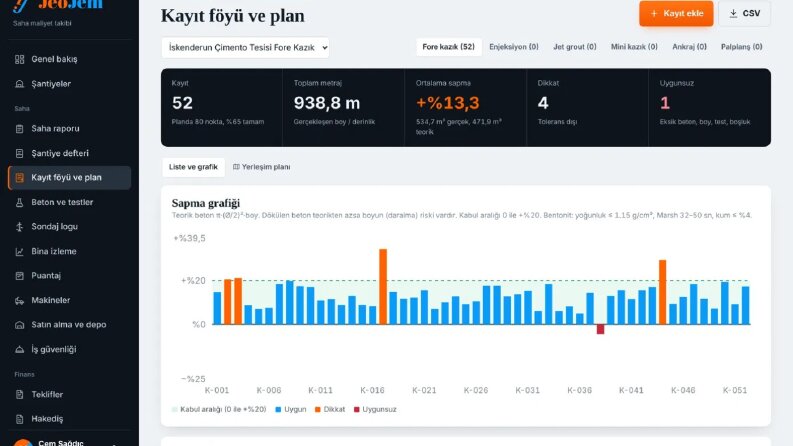Click the İş güvenliği helmet icon
The image size is (793, 446).
pyautogui.click(x=19, y=349)
